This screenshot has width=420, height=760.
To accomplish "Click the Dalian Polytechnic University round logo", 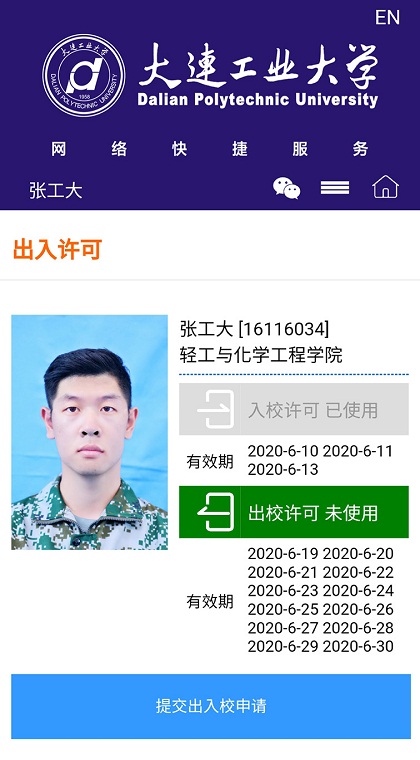I will [x=84, y=75].
